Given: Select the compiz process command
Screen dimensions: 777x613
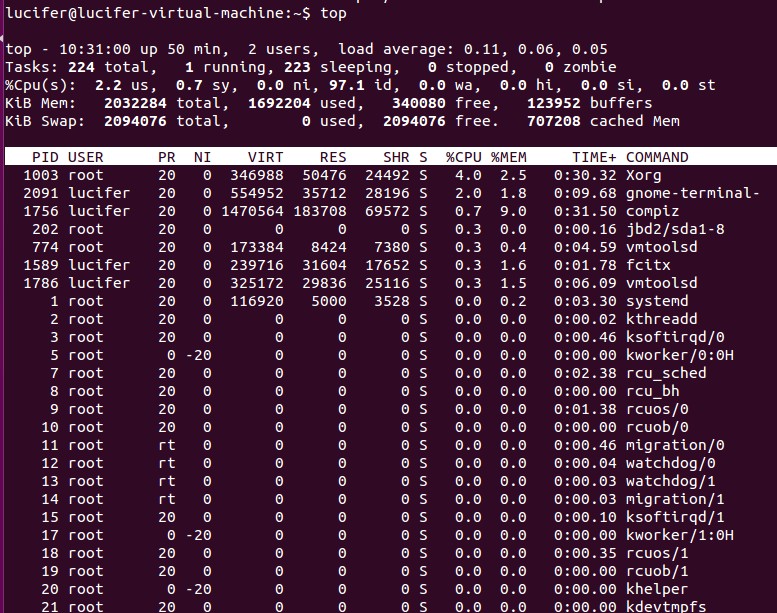Looking at the screenshot, I should pos(652,212).
